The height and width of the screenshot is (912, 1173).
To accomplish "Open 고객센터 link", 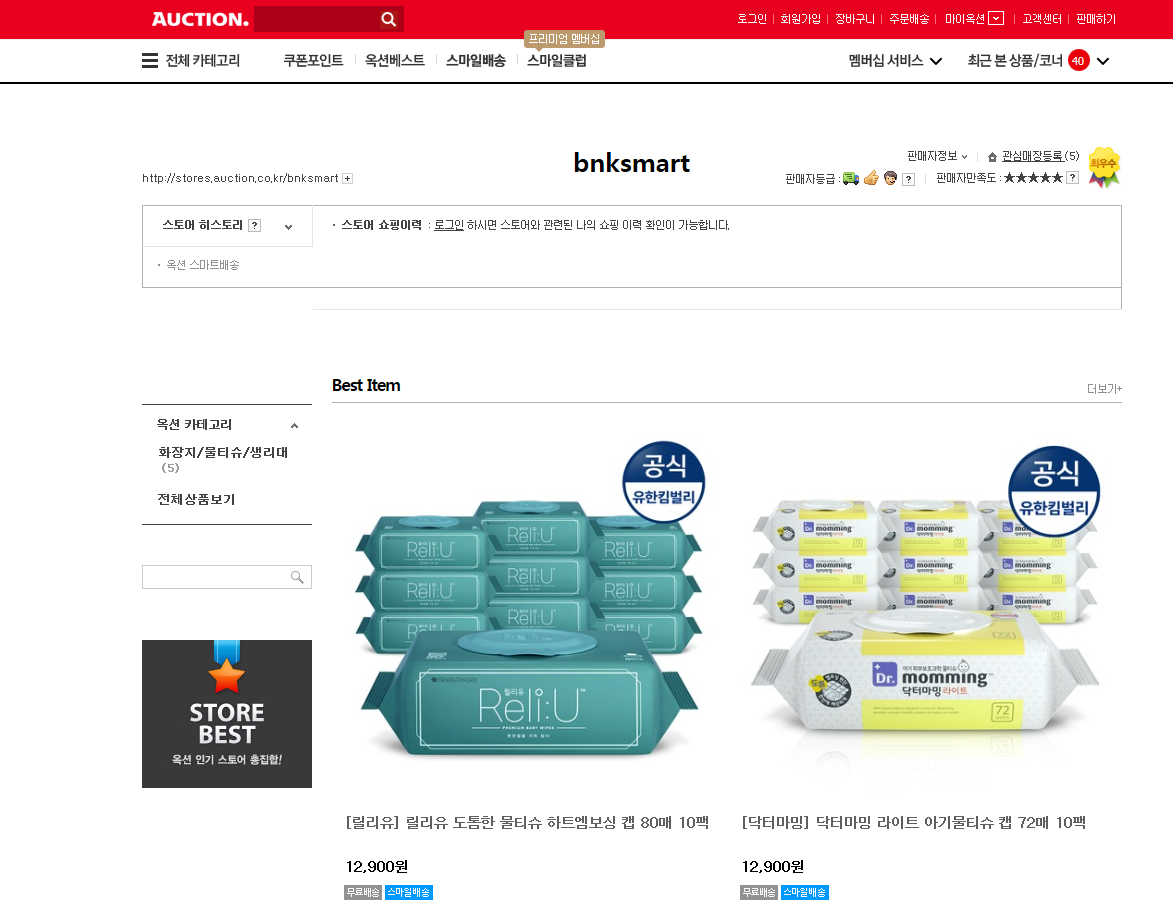I will click(x=1042, y=19).
